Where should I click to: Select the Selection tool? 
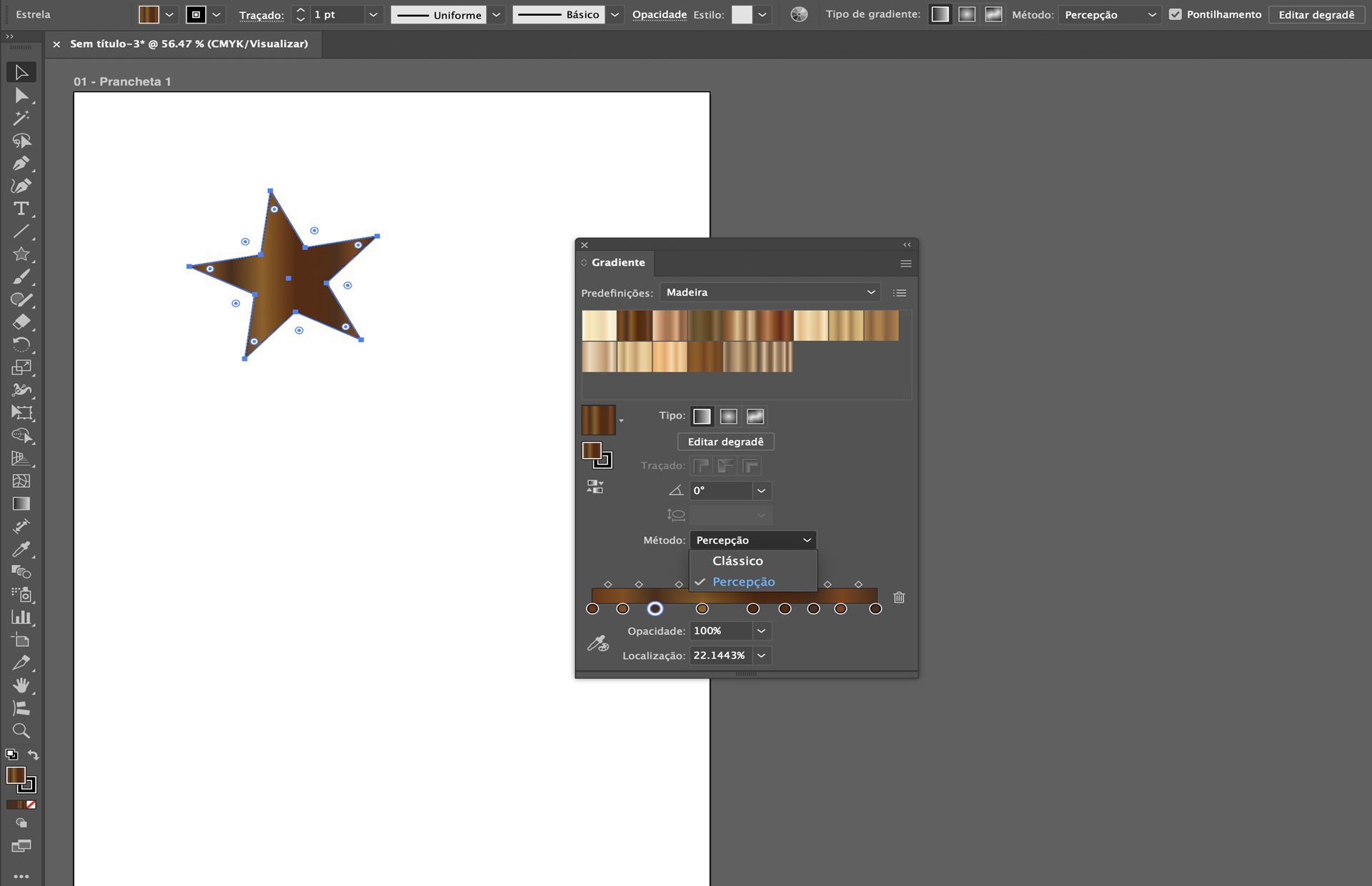pos(22,71)
